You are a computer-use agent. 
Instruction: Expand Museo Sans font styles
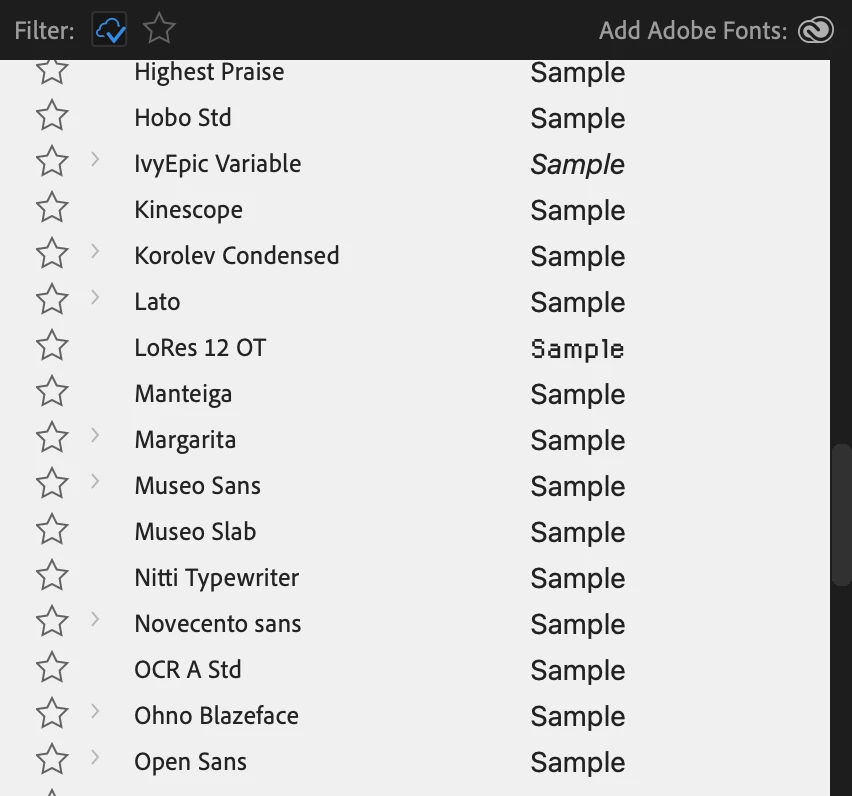pos(95,481)
